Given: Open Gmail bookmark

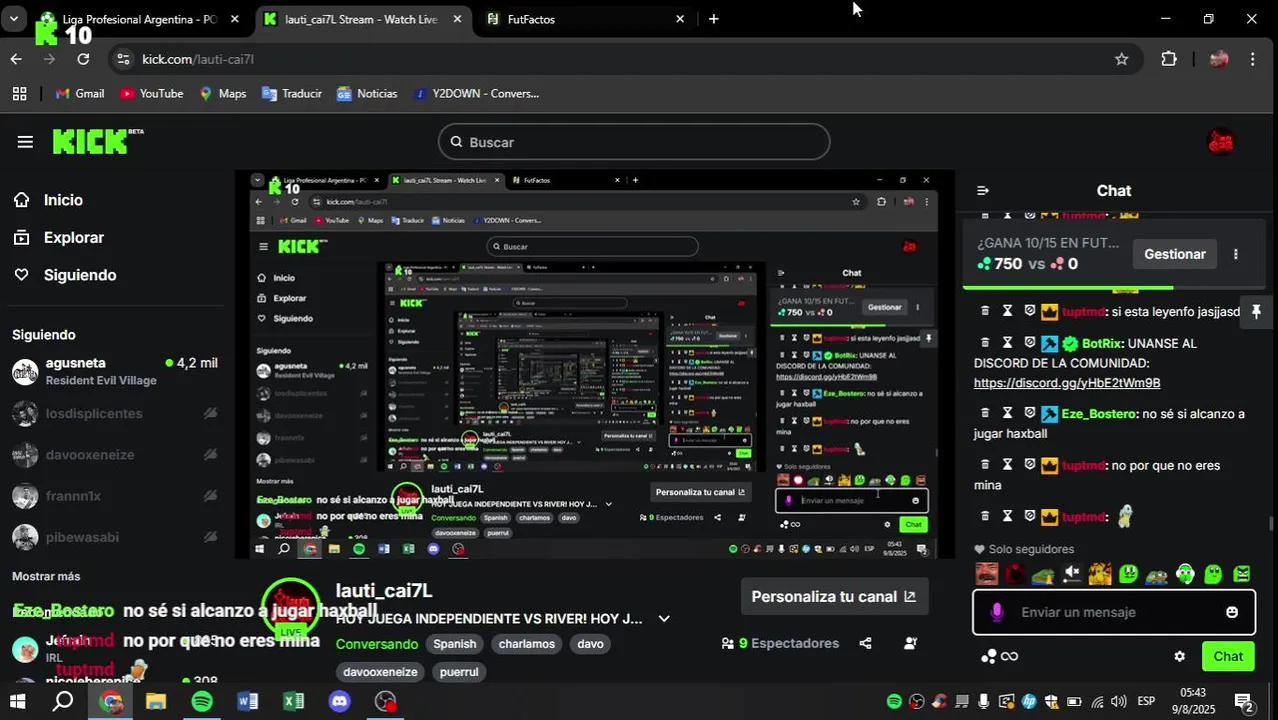Looking at the screenshot, I should pyautogui.click(x=80, y=93).
